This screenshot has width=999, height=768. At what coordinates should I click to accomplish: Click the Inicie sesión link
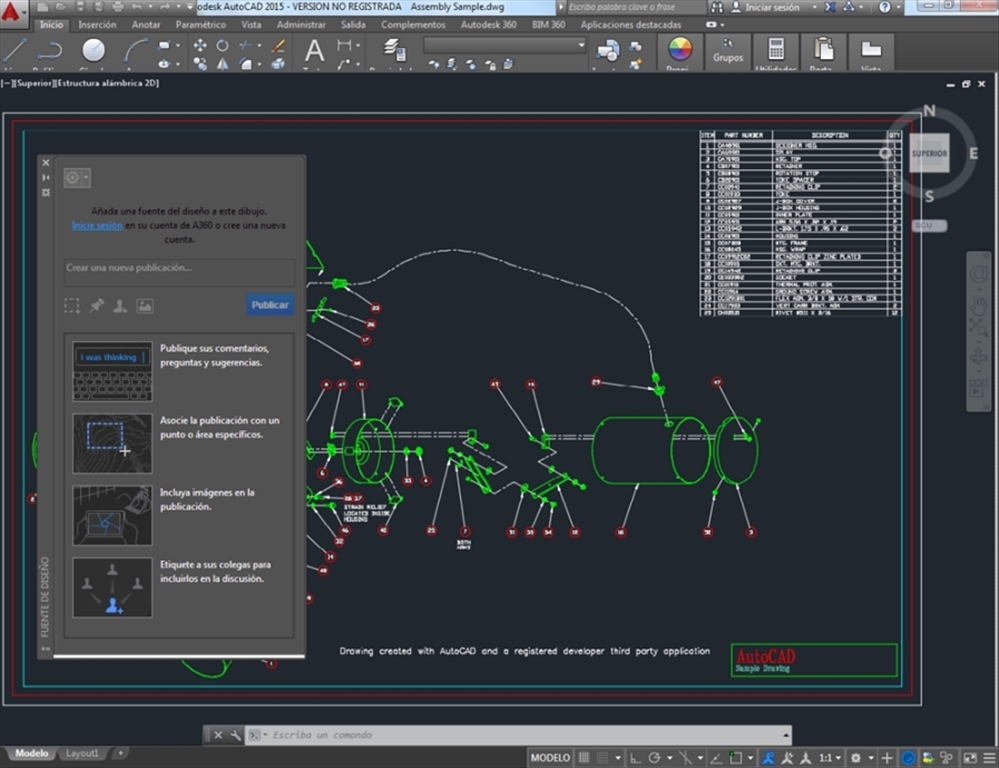pos(97,226)
